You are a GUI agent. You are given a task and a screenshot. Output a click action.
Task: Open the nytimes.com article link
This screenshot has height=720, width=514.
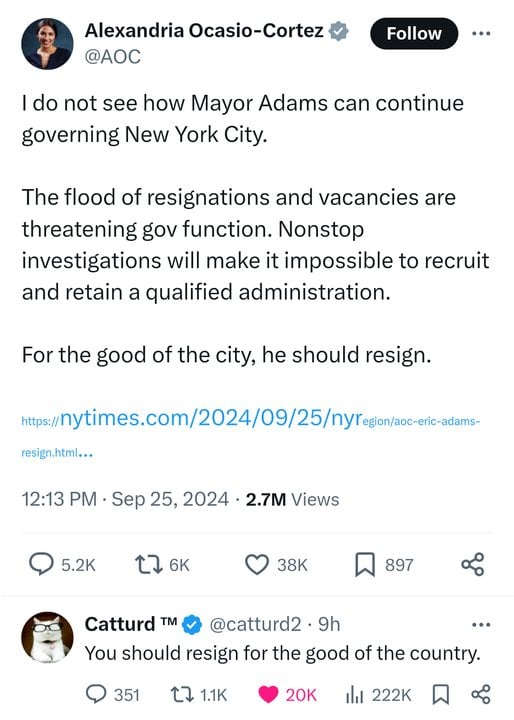pos(250,433)
